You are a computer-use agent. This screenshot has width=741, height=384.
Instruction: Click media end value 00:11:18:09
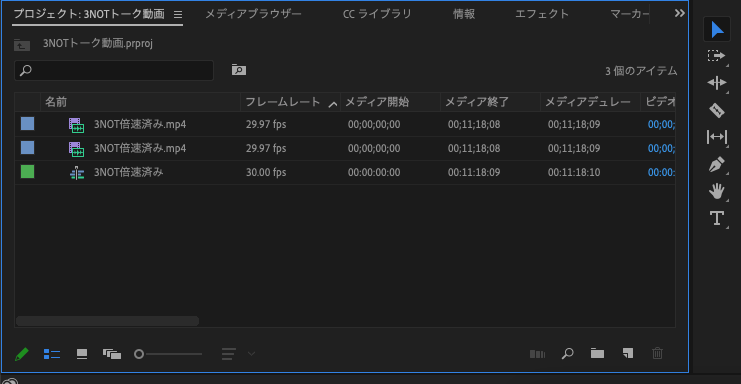click(x=474, y=172)
